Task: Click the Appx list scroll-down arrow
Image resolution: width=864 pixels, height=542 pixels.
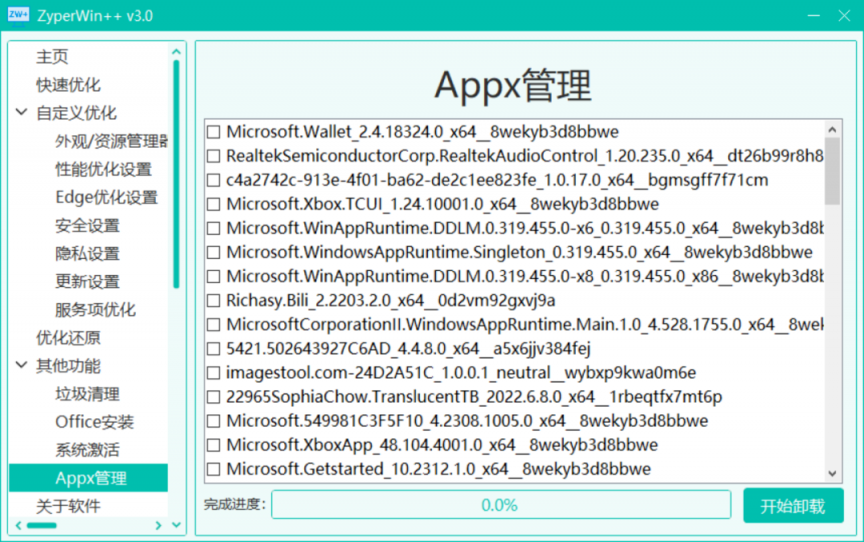Action: coord(832,474)
